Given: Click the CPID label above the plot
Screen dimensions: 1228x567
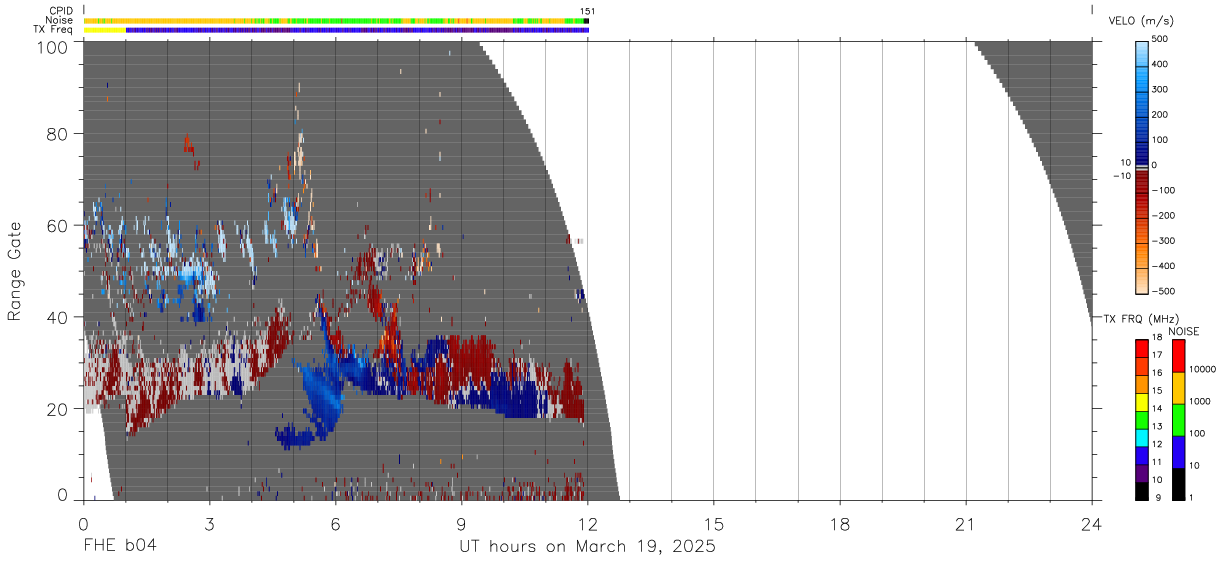Looking at the screenshot, I should [x=60, y=10].
